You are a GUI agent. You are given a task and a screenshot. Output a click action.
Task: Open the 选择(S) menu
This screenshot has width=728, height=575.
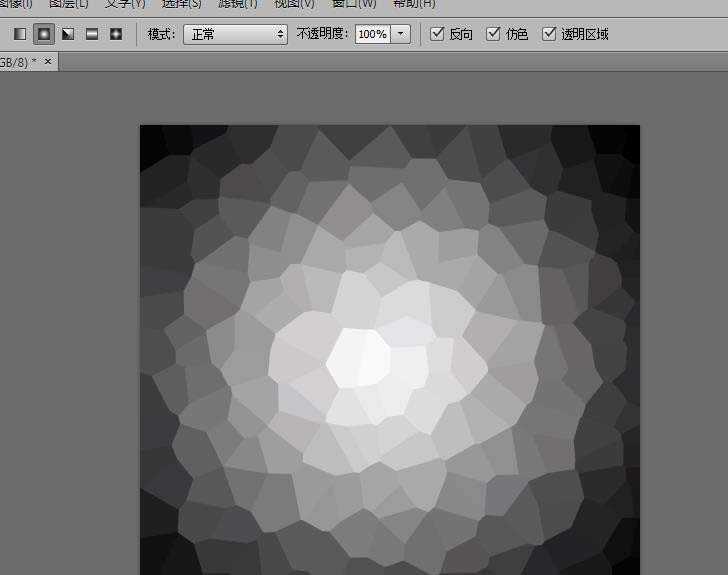[x=181, y=4]
